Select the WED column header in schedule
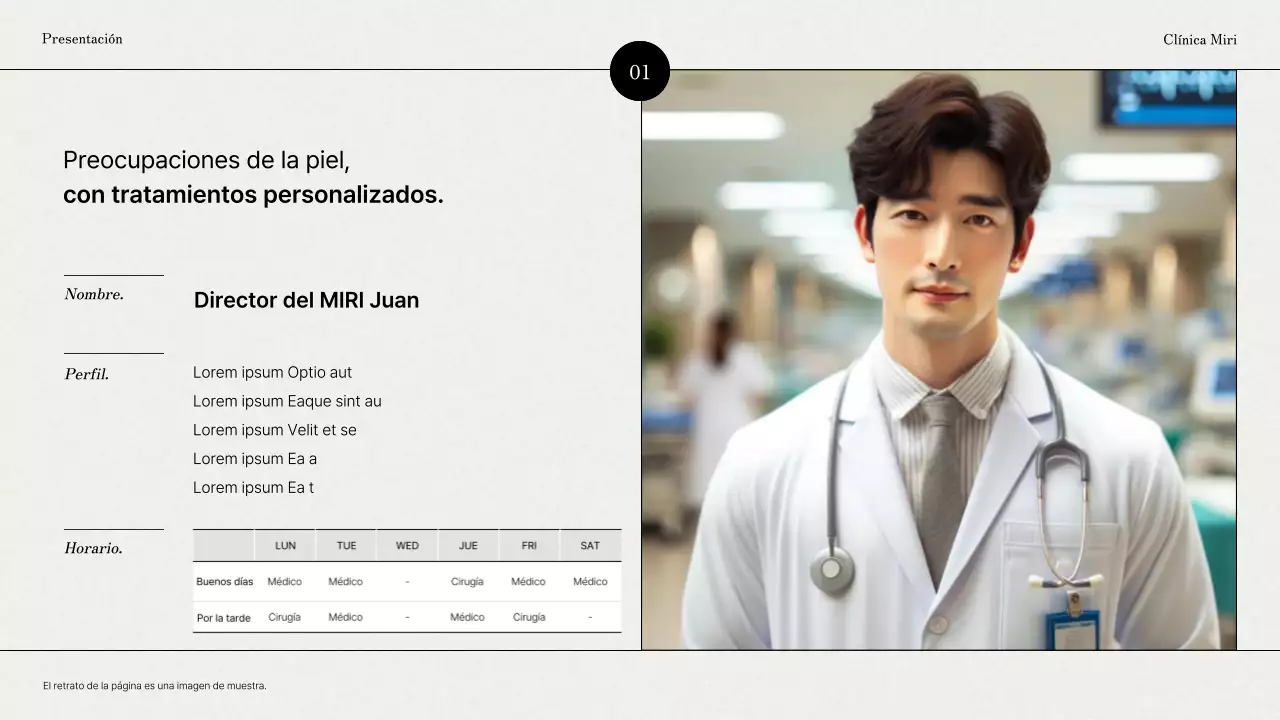 pos(407,546)
